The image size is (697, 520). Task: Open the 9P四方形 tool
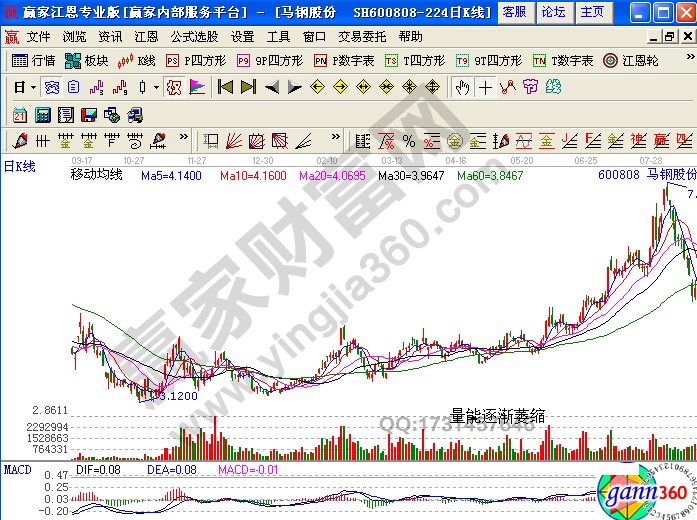pos(270,60)
